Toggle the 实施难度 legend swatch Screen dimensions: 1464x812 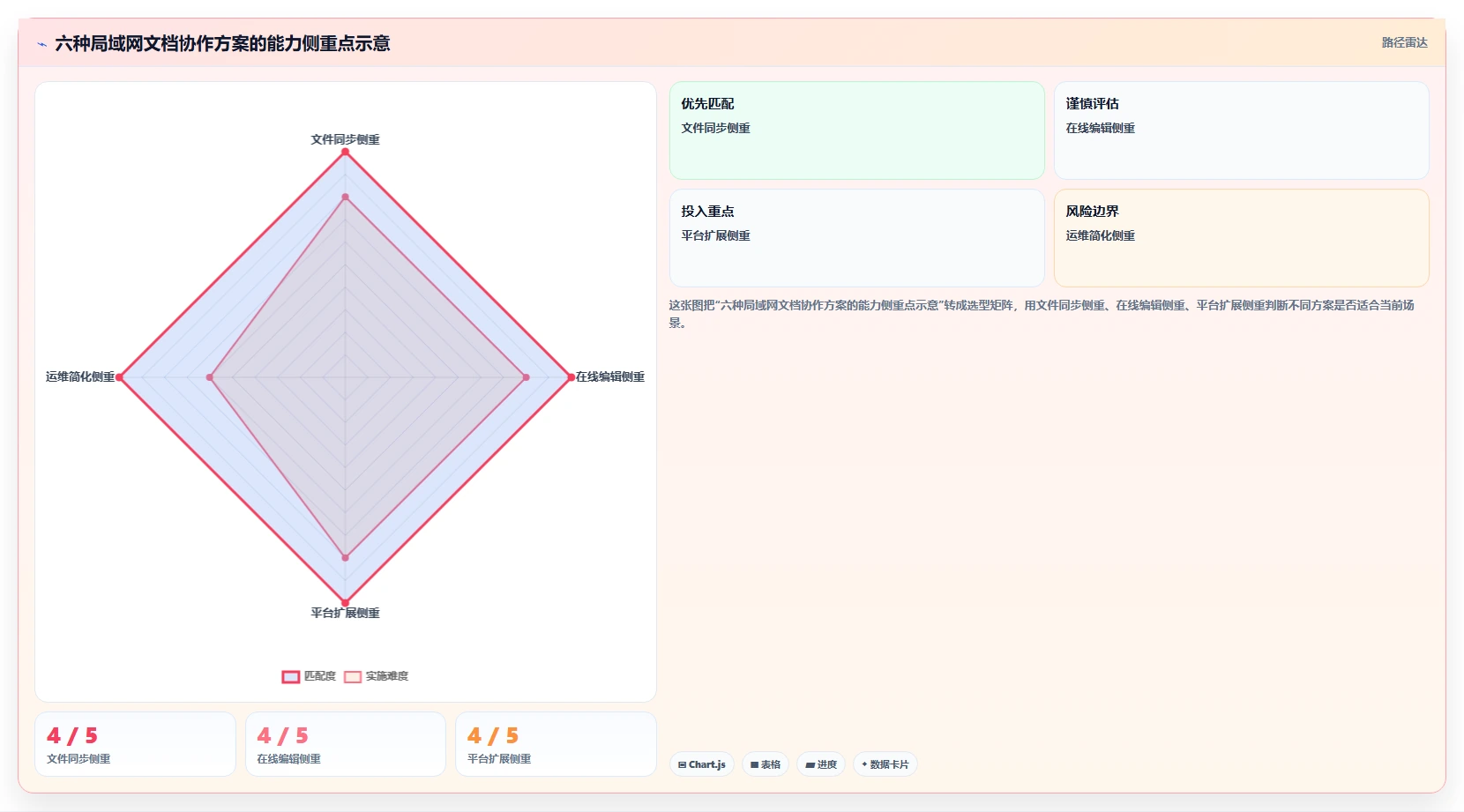click(x=353, y=676)
